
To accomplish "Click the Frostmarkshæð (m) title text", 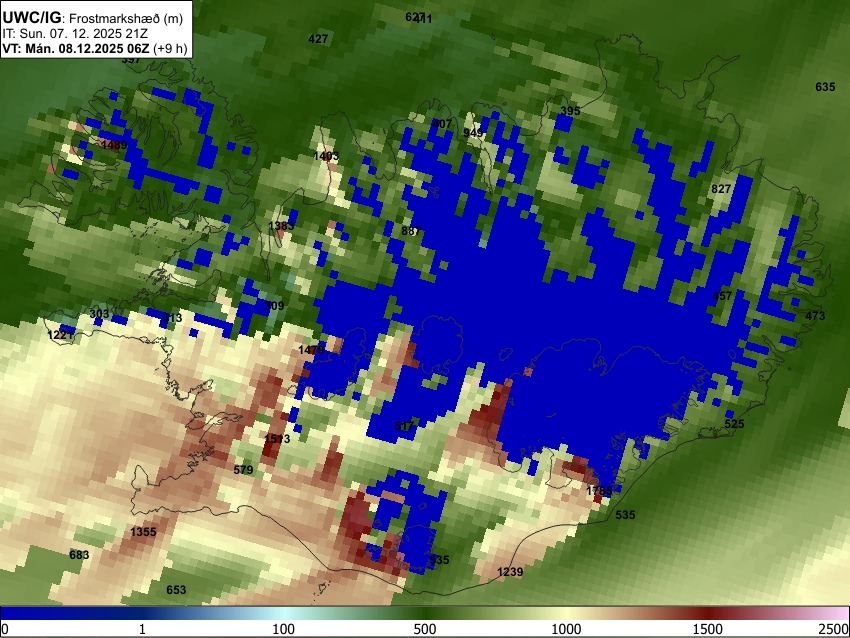I will pos(126,19).
